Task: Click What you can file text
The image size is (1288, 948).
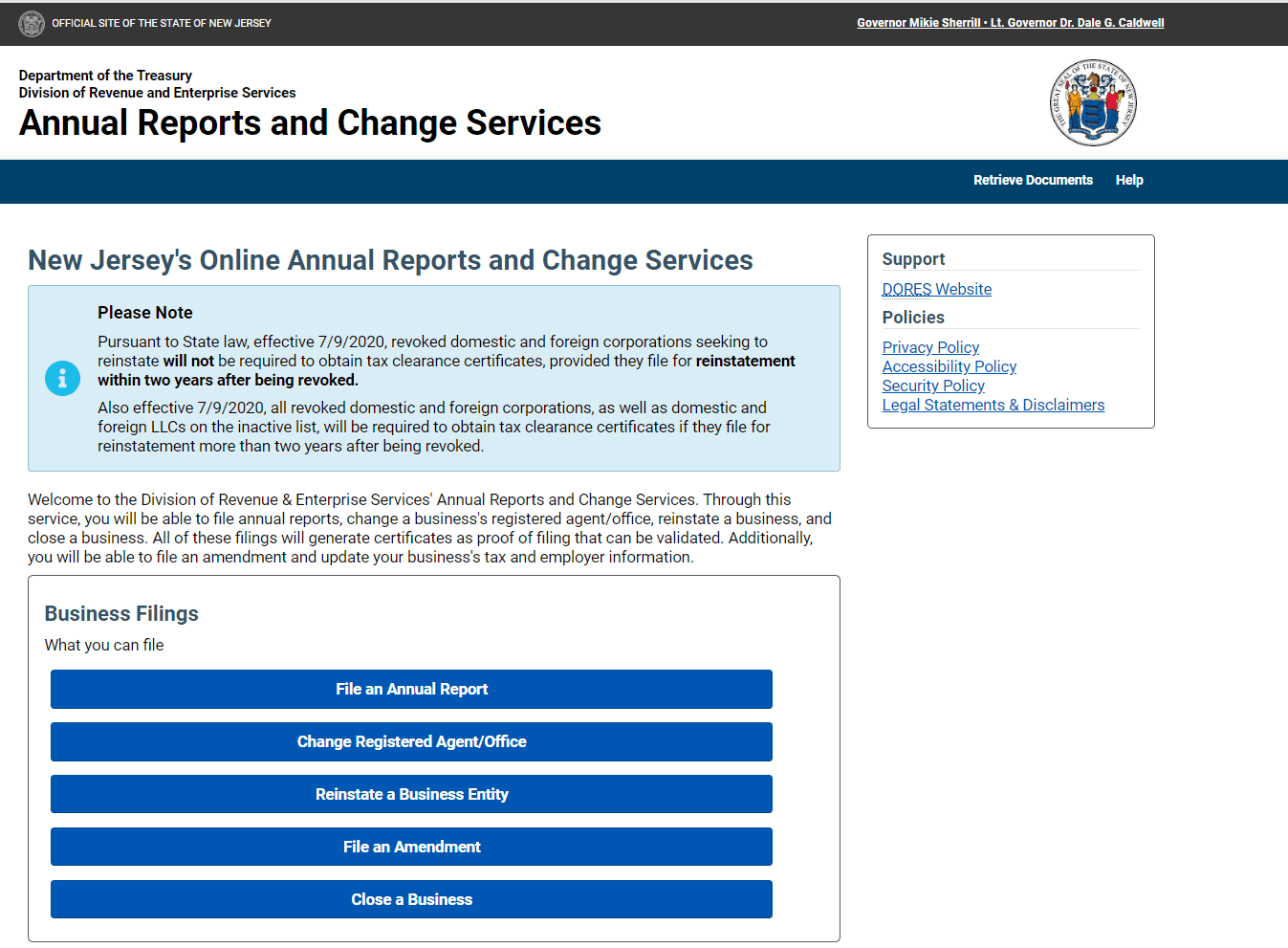Action: click(x=104, y=645)
